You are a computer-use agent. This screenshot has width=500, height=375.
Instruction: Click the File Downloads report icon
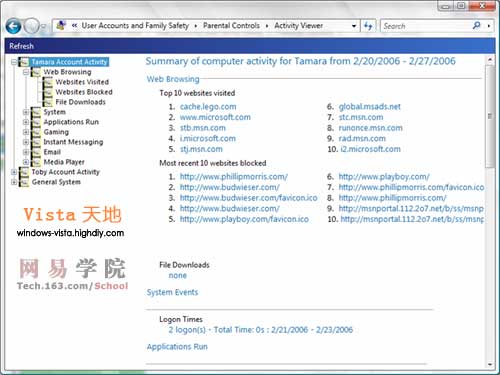(x=48, y=102)
